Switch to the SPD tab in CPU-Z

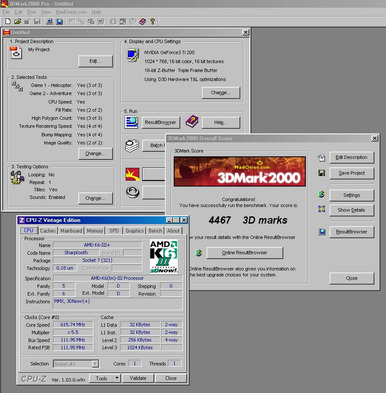pos(114,231)
